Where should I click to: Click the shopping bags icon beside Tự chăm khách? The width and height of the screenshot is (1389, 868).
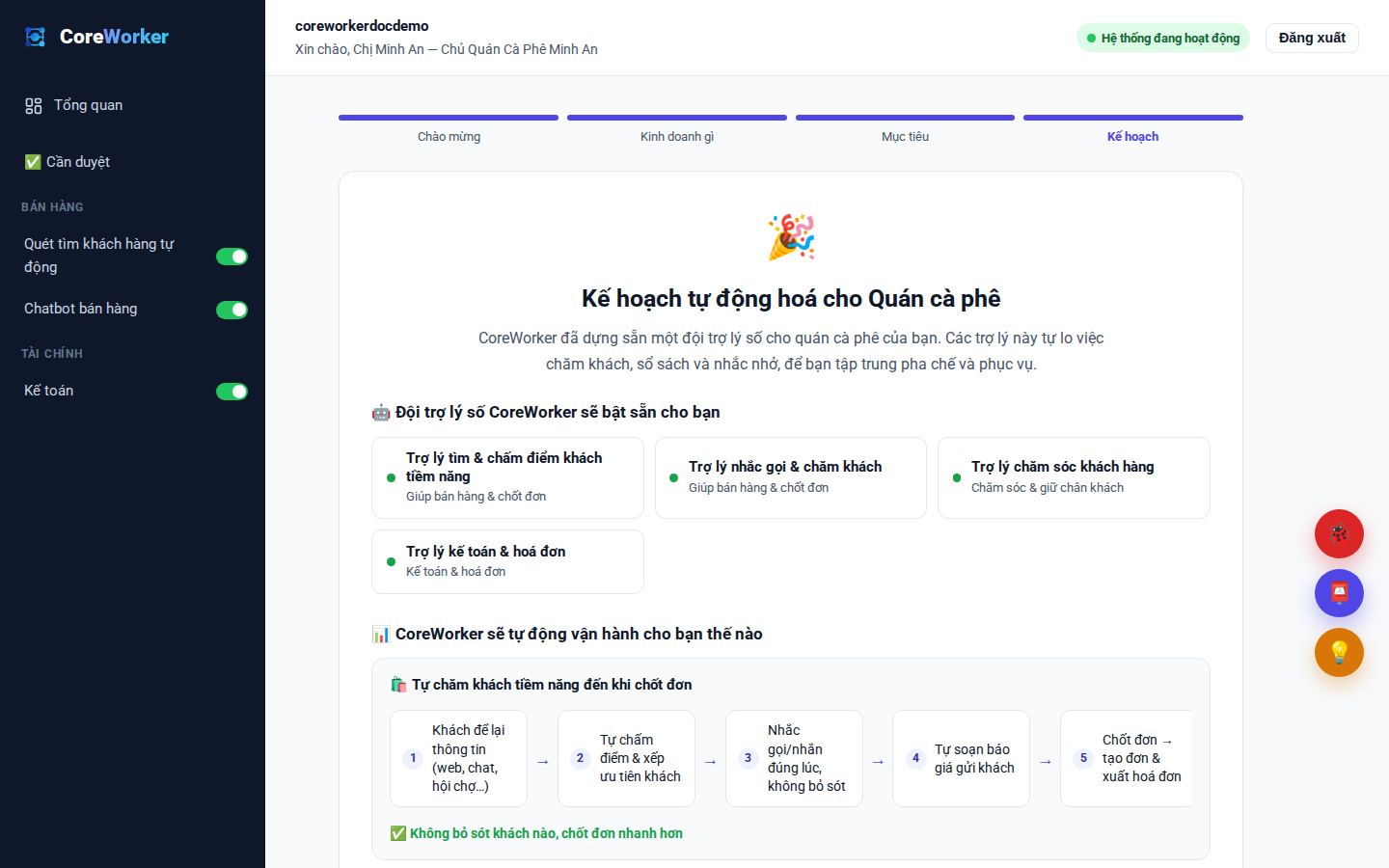tap(398, 685)
